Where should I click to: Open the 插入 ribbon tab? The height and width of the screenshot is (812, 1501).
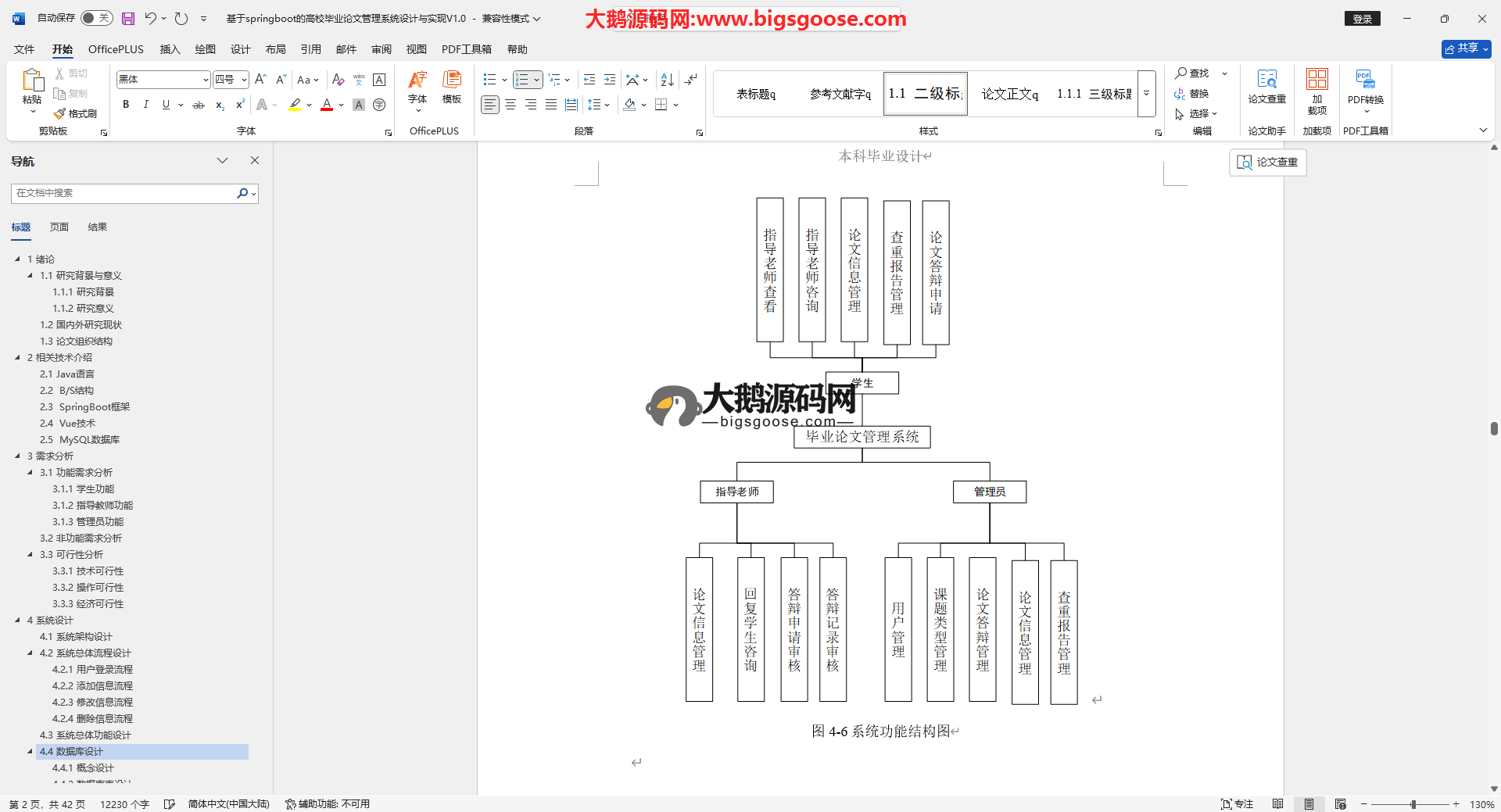click(170, 49)
